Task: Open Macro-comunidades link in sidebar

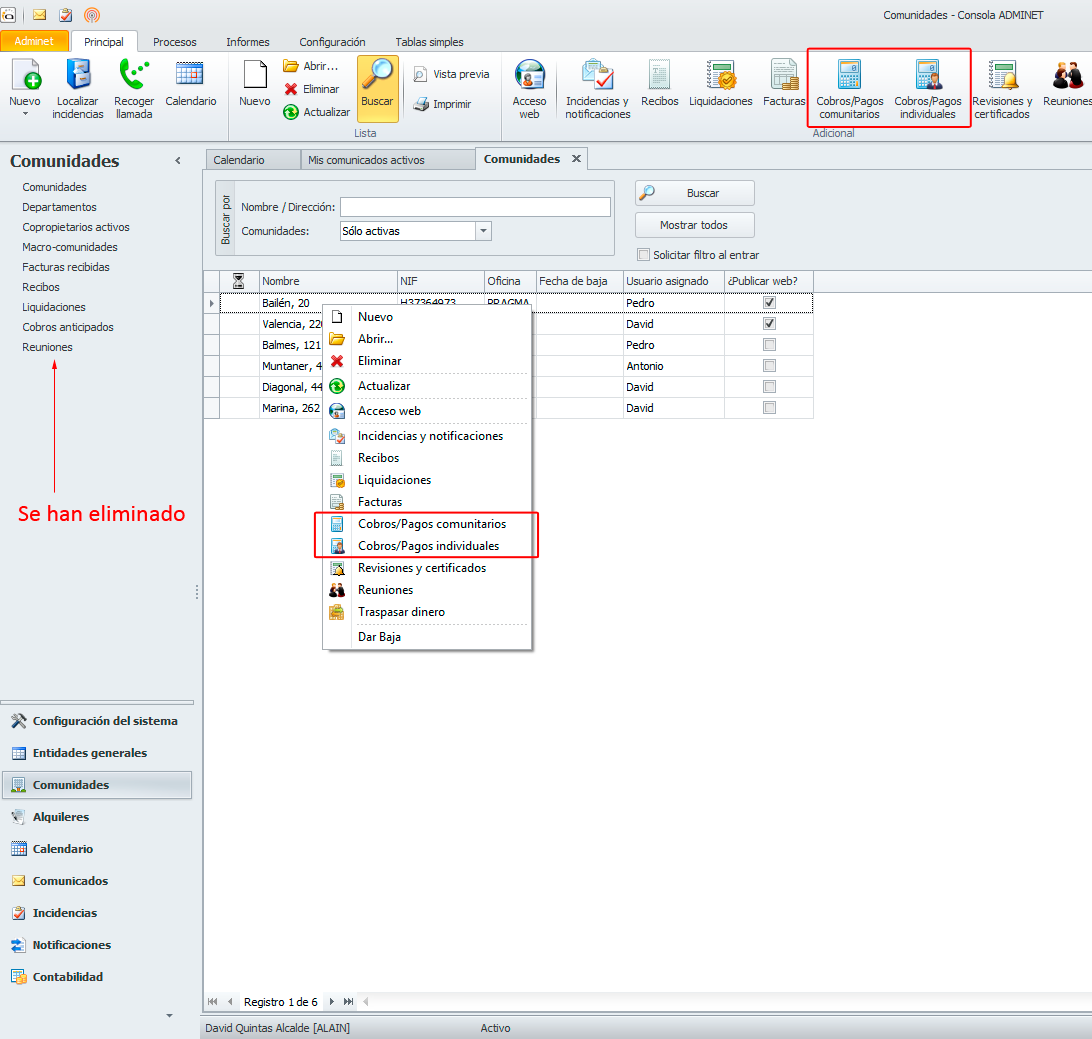Action: (70, 247)
